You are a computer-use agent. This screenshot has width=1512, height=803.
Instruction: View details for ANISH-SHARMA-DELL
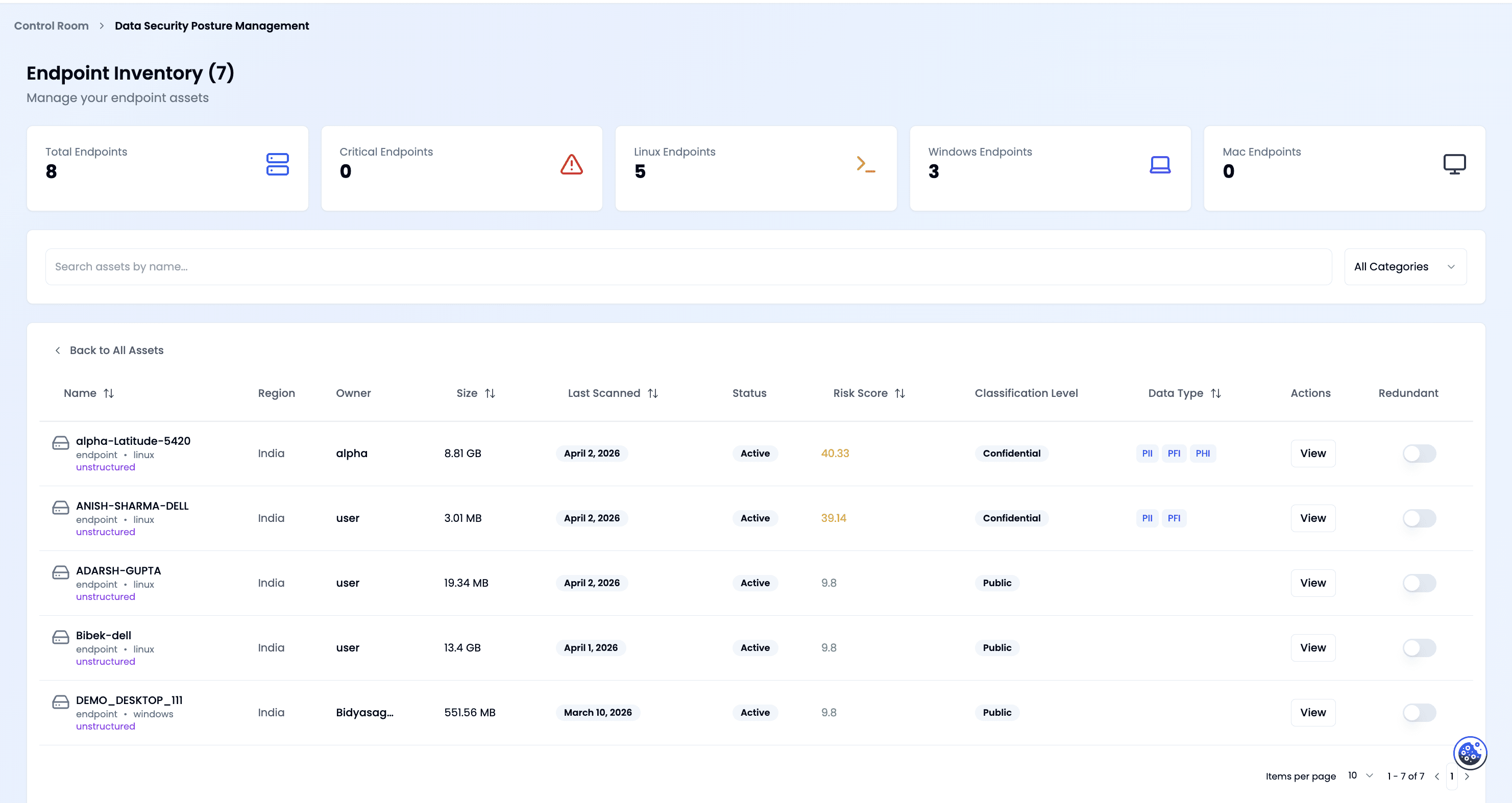(1312, 518)
